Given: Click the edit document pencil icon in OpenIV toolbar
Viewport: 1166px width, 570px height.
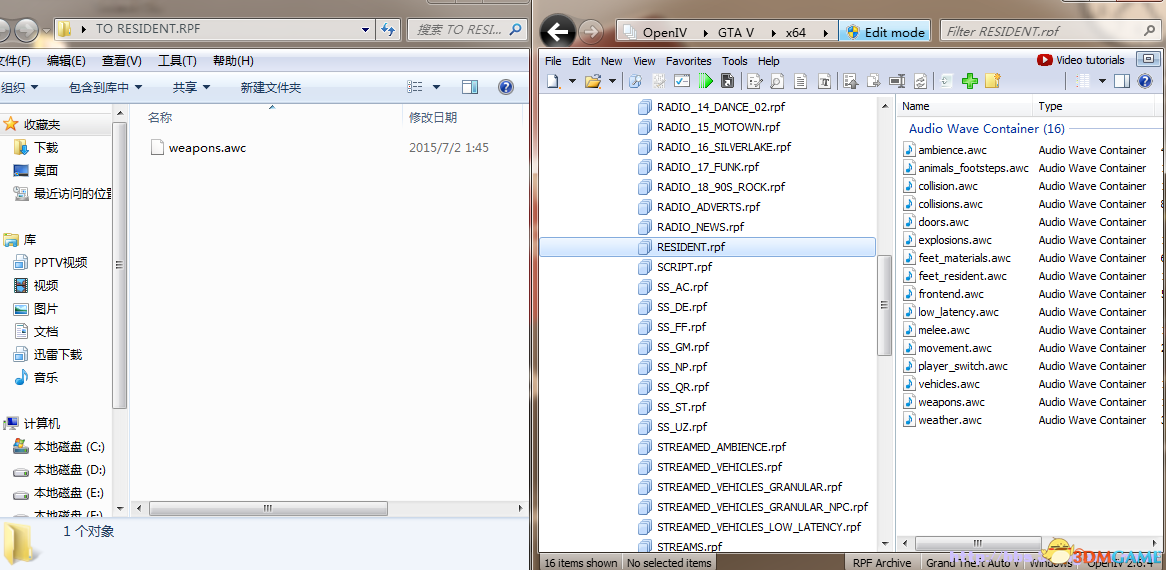Looking at the screenshot, I should click(756, 81).
